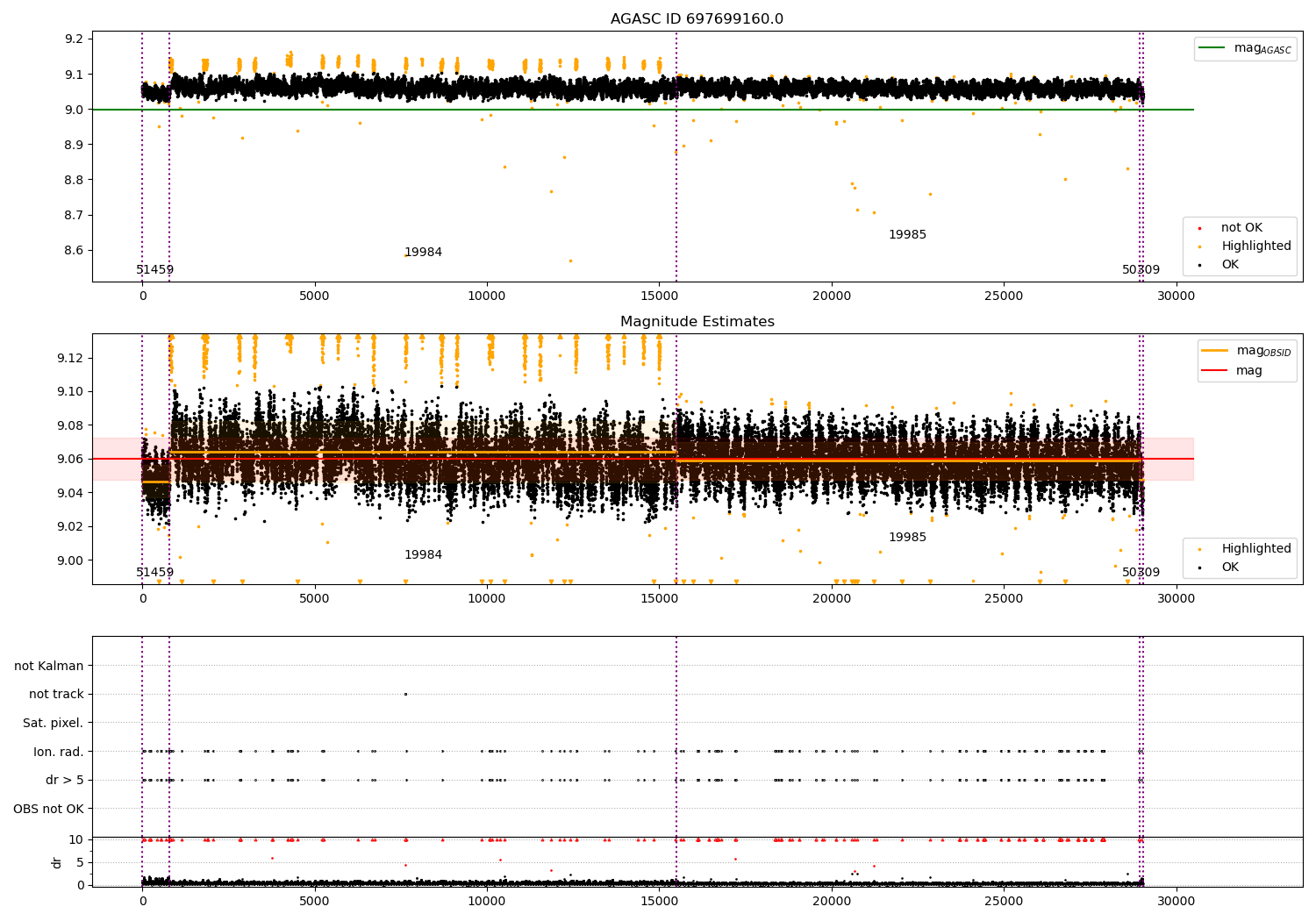
Task: Click the 8.9 y-axis tick label
Action: [74, 145]
